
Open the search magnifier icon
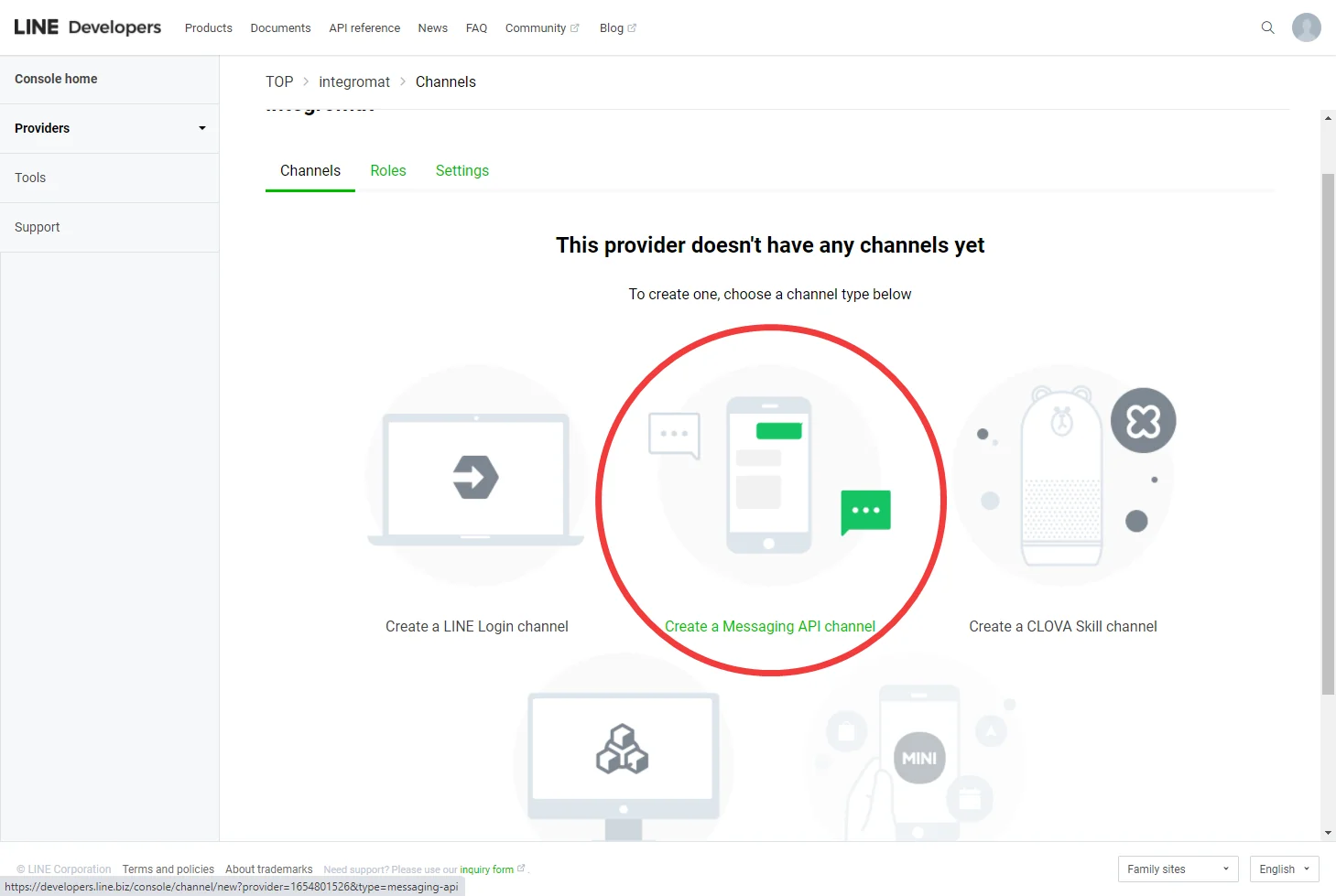pos(1267,27)
